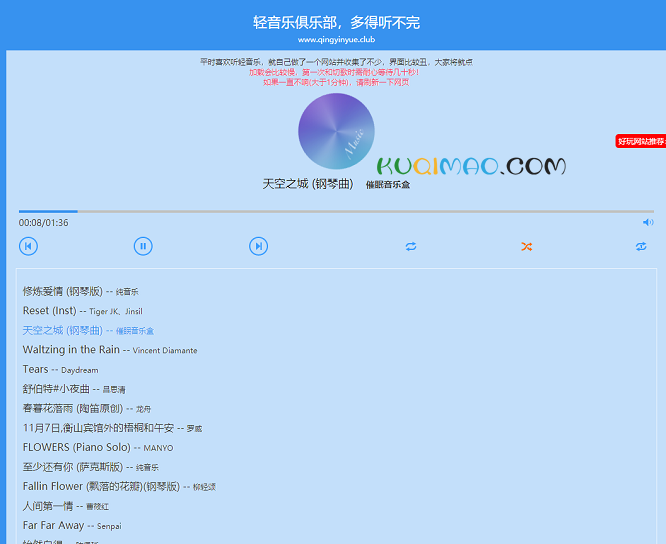Play 至少还有你 (萨克斯版) track
This screenshot has height=544, width=666.
pos(90,467)
